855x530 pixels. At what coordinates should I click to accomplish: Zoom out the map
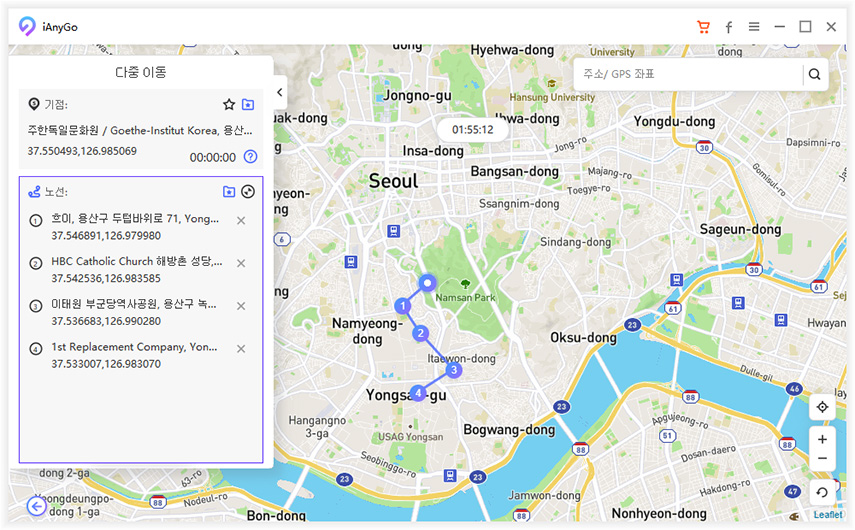822,458
